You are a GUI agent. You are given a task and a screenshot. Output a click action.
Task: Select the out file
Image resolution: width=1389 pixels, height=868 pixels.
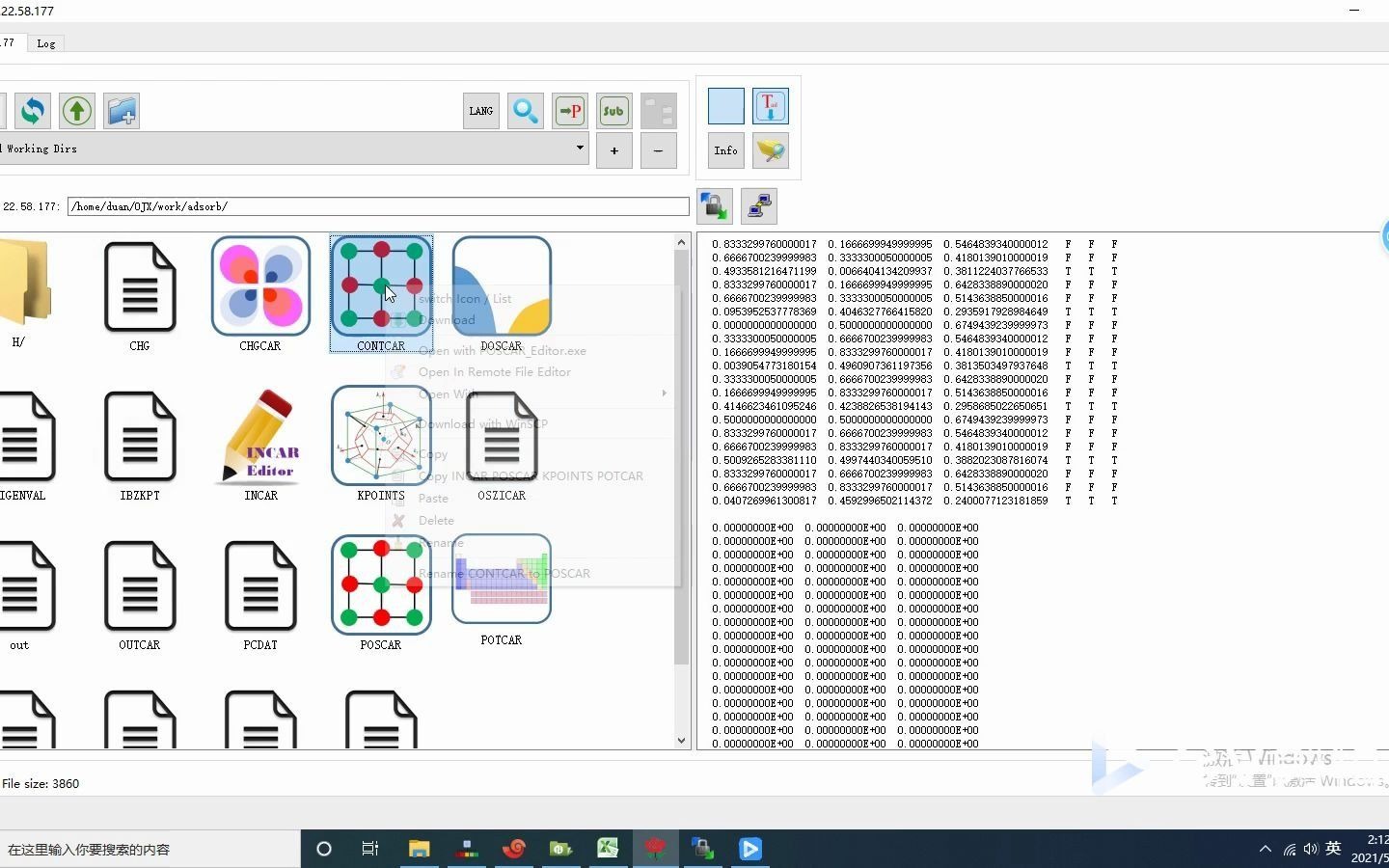(26, 595)
